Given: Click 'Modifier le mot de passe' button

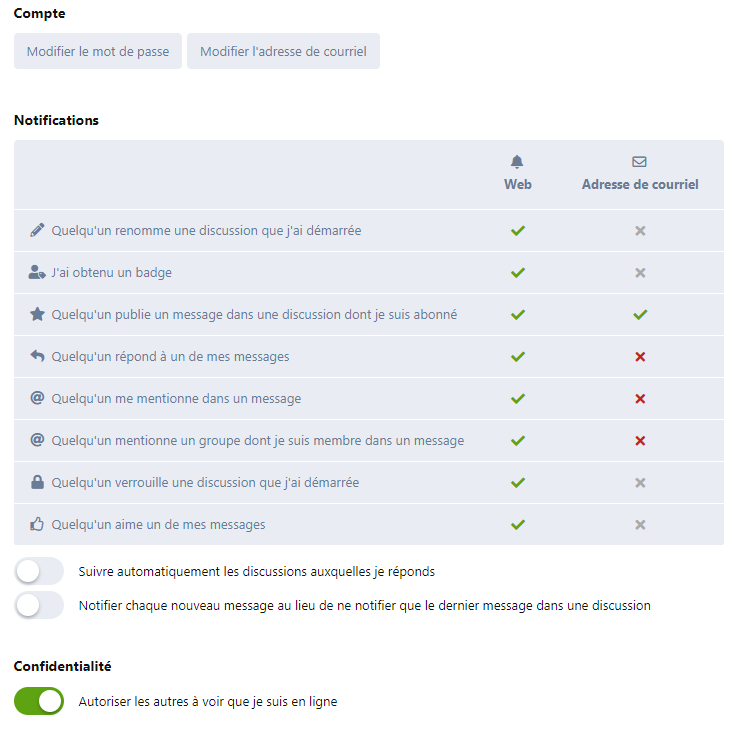Looking at the screenshot, I should (98, 52).
